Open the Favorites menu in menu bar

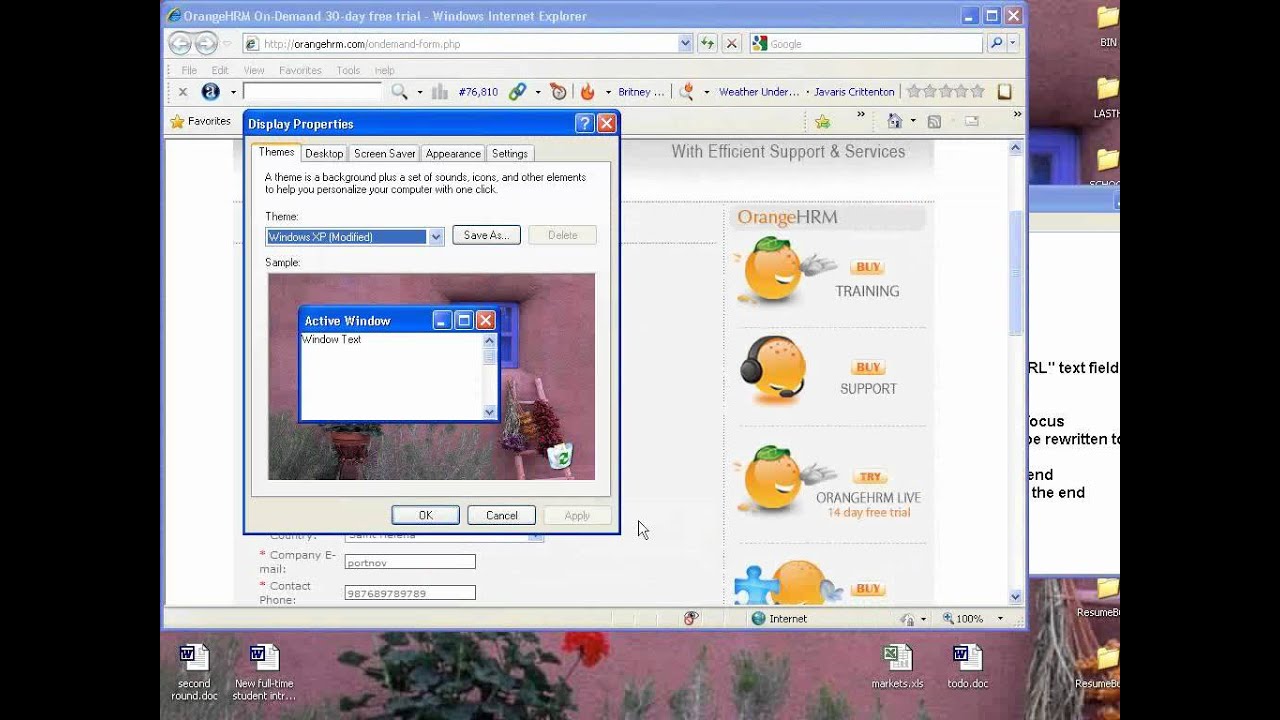click(x=300, y=70)
